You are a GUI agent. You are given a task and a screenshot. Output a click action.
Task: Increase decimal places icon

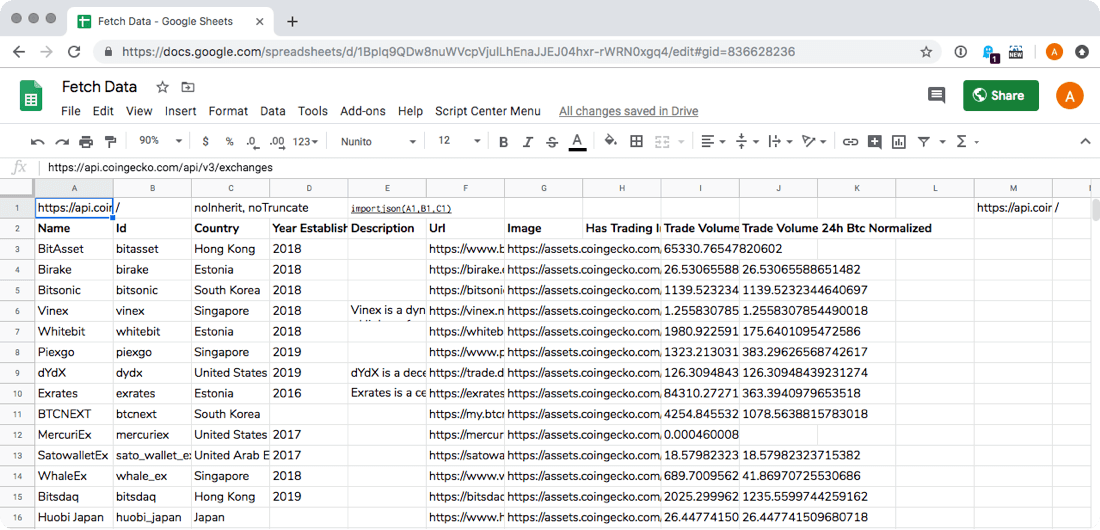(277, 142)
